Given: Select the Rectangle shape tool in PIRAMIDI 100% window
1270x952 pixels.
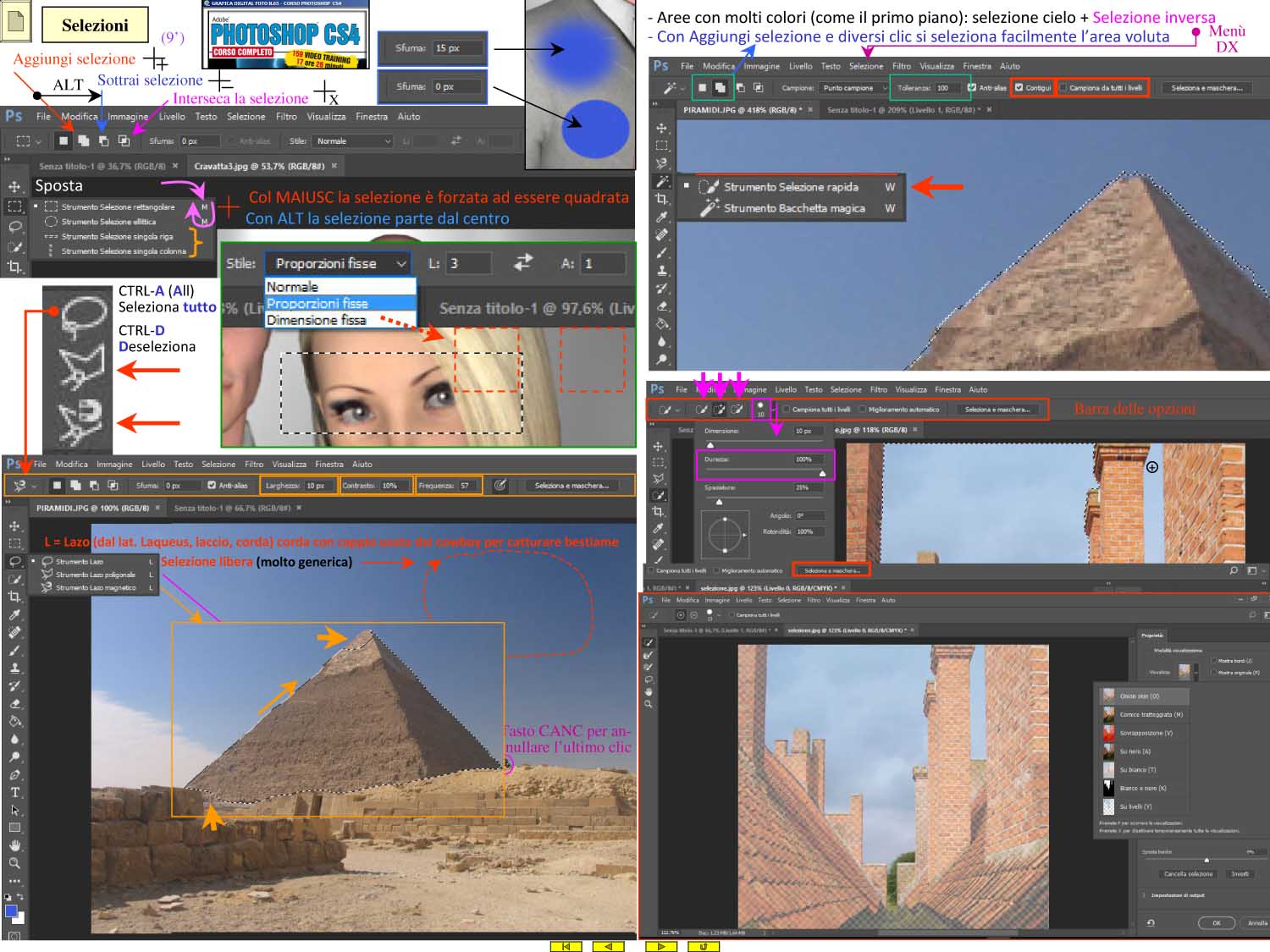Looking at the screenshot, I should (x=14, y=828).
